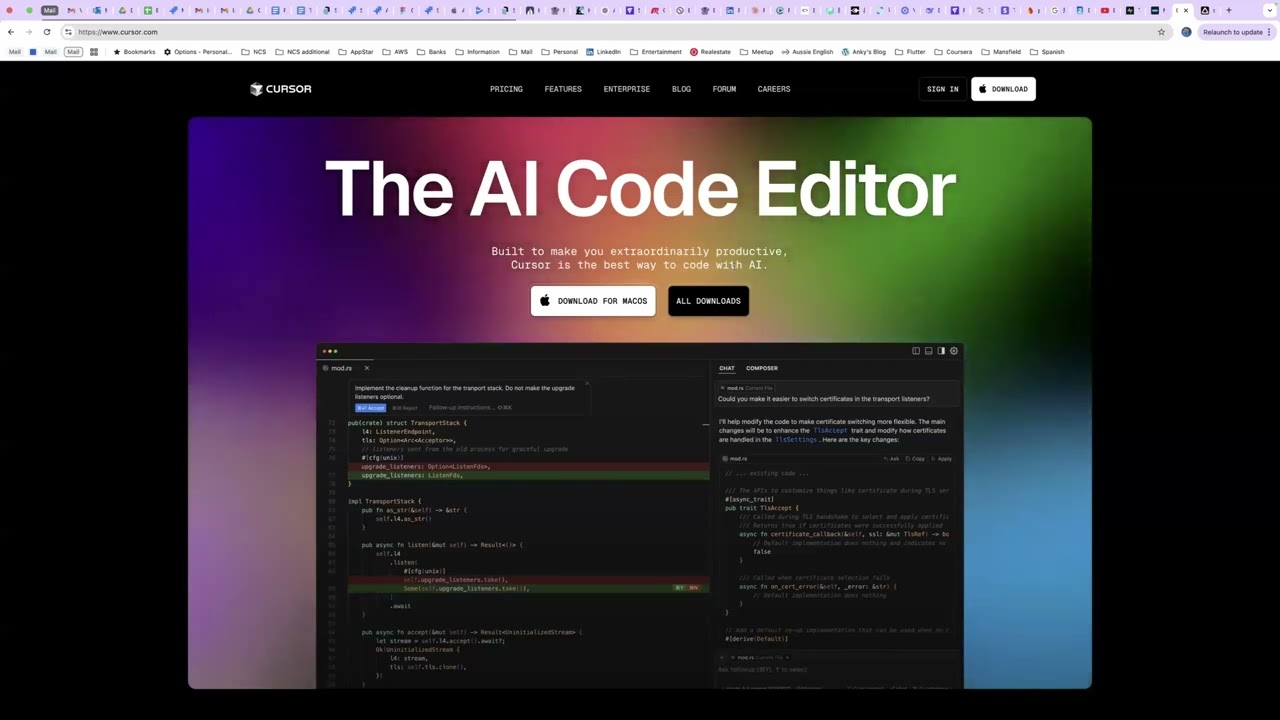1280x720 pixels.
Task: Go back with the browser back arrow
Action: 11,32
